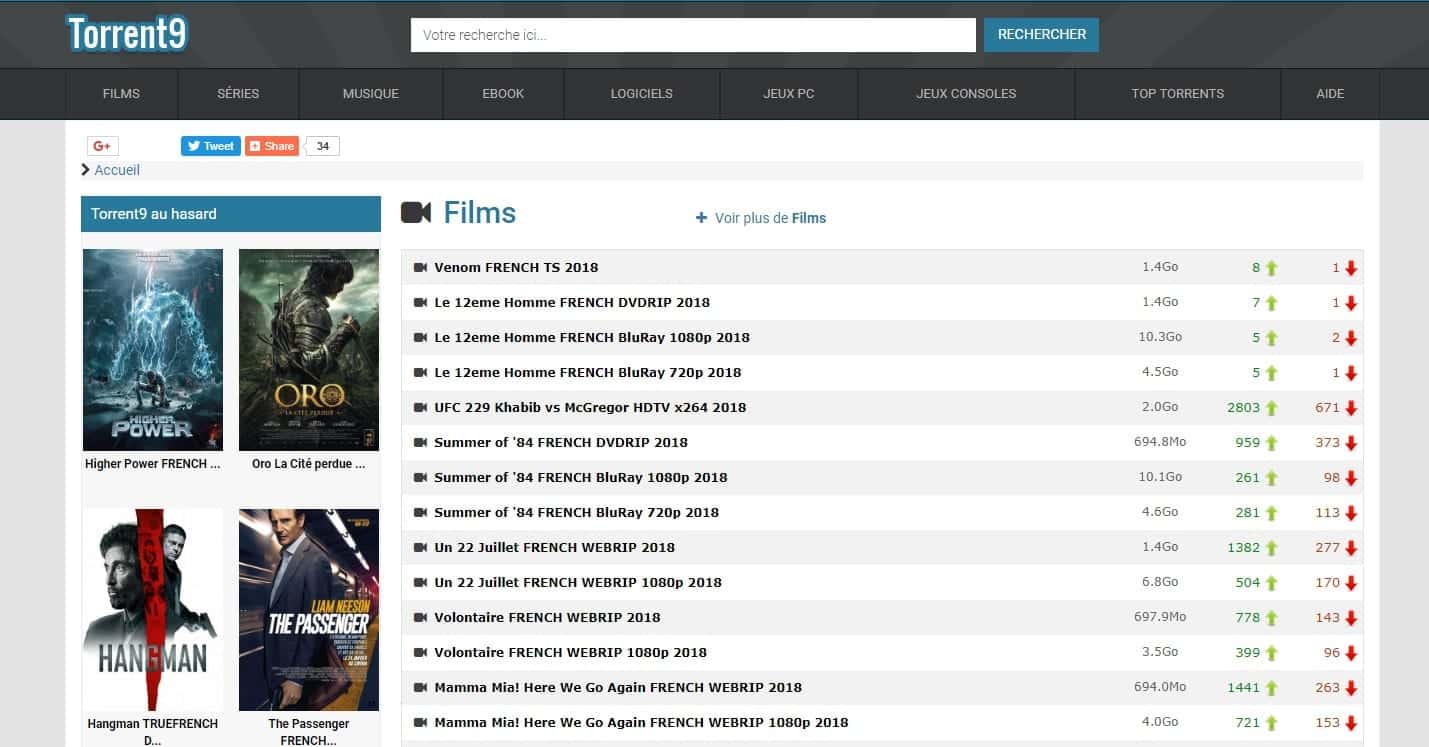Click the Google+ share icon
This screenshot has height=747, width=1429.
point(102,145)
